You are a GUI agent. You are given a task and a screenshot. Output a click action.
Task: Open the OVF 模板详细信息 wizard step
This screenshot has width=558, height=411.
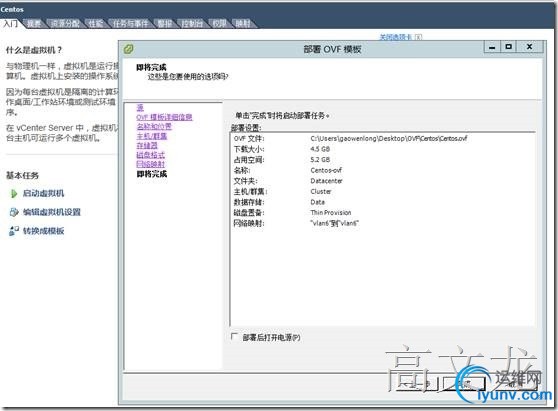click(x=164, y=117)
